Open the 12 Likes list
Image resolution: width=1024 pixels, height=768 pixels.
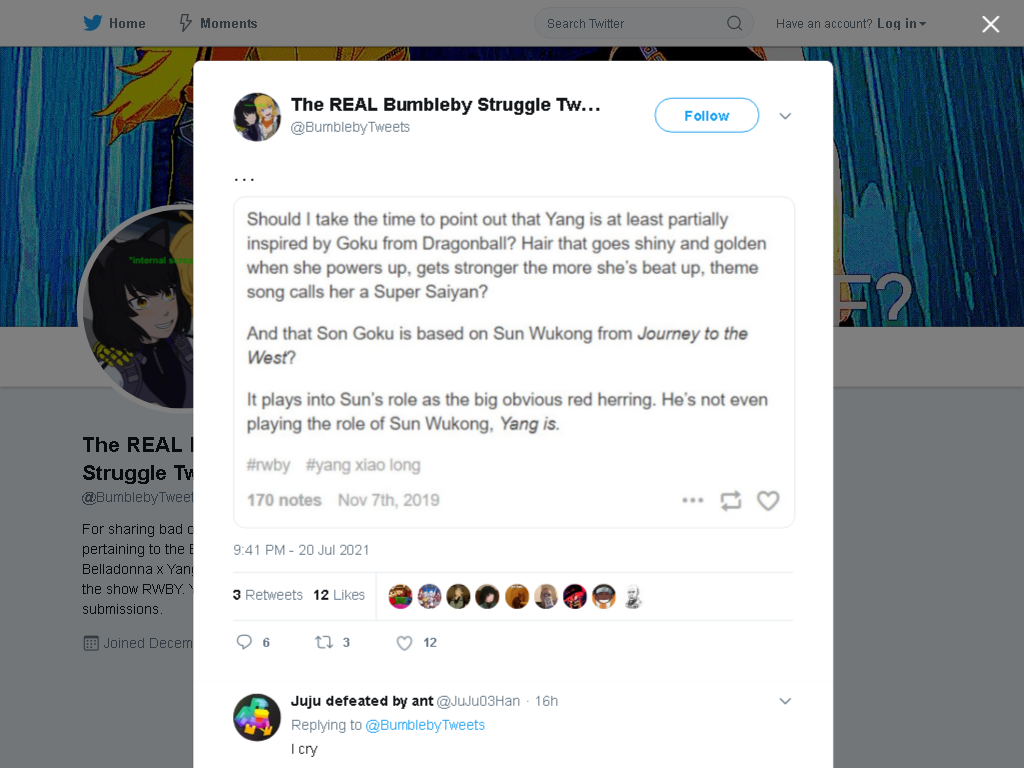pyautogui.click(x=339, y=595)
